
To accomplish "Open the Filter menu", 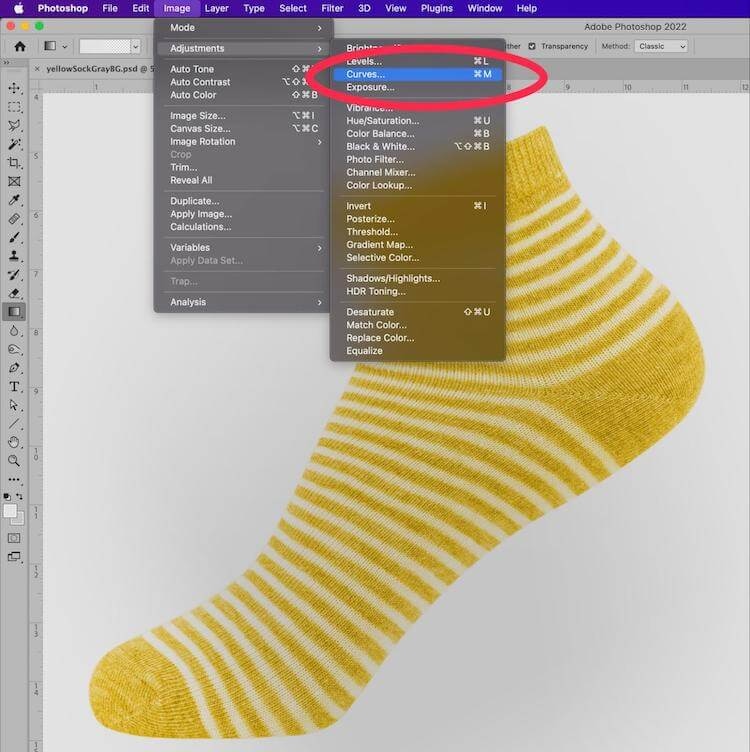I will [330, 8].
